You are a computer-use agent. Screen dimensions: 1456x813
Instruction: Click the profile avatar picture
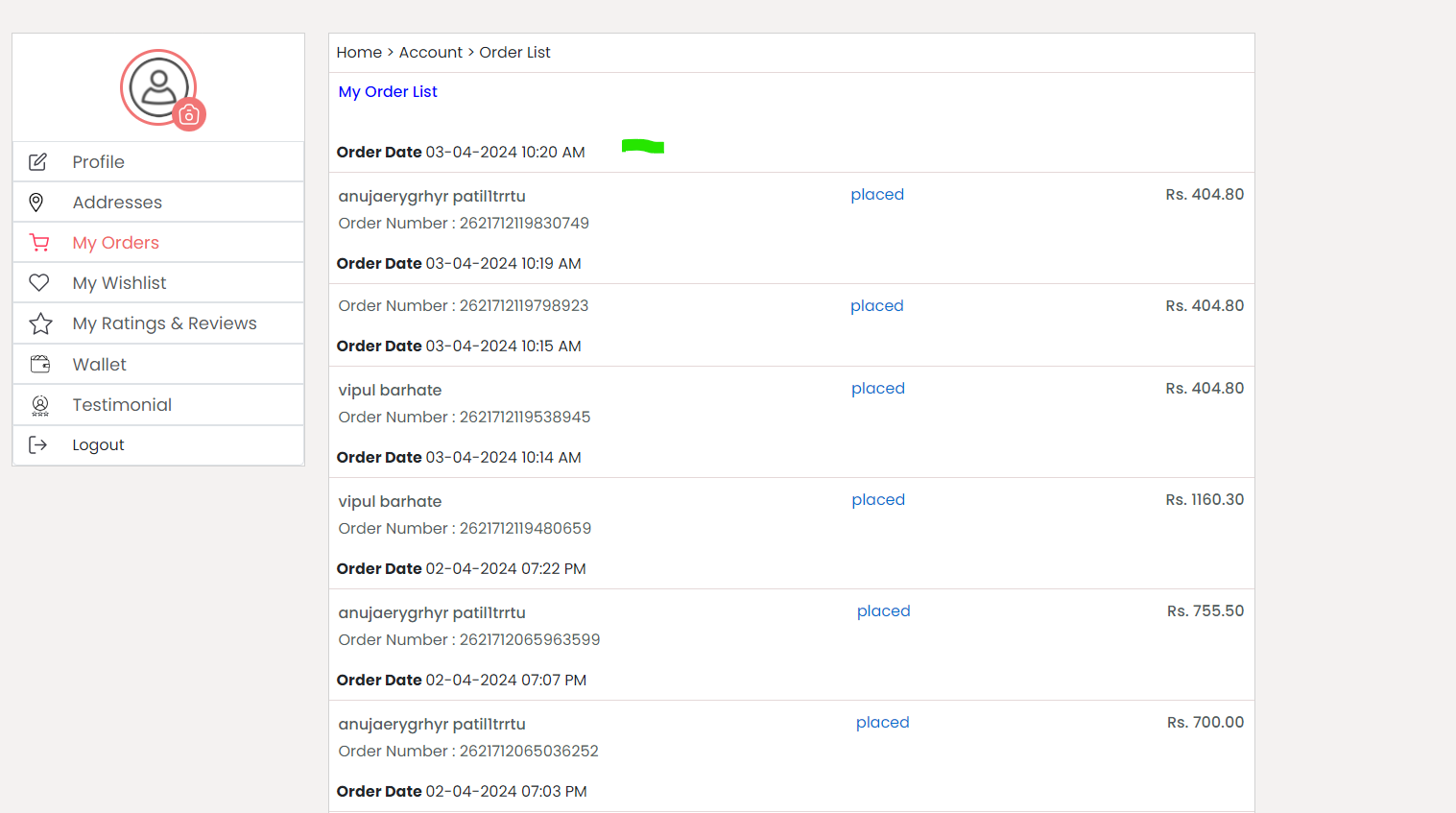[x=158, y=87]
